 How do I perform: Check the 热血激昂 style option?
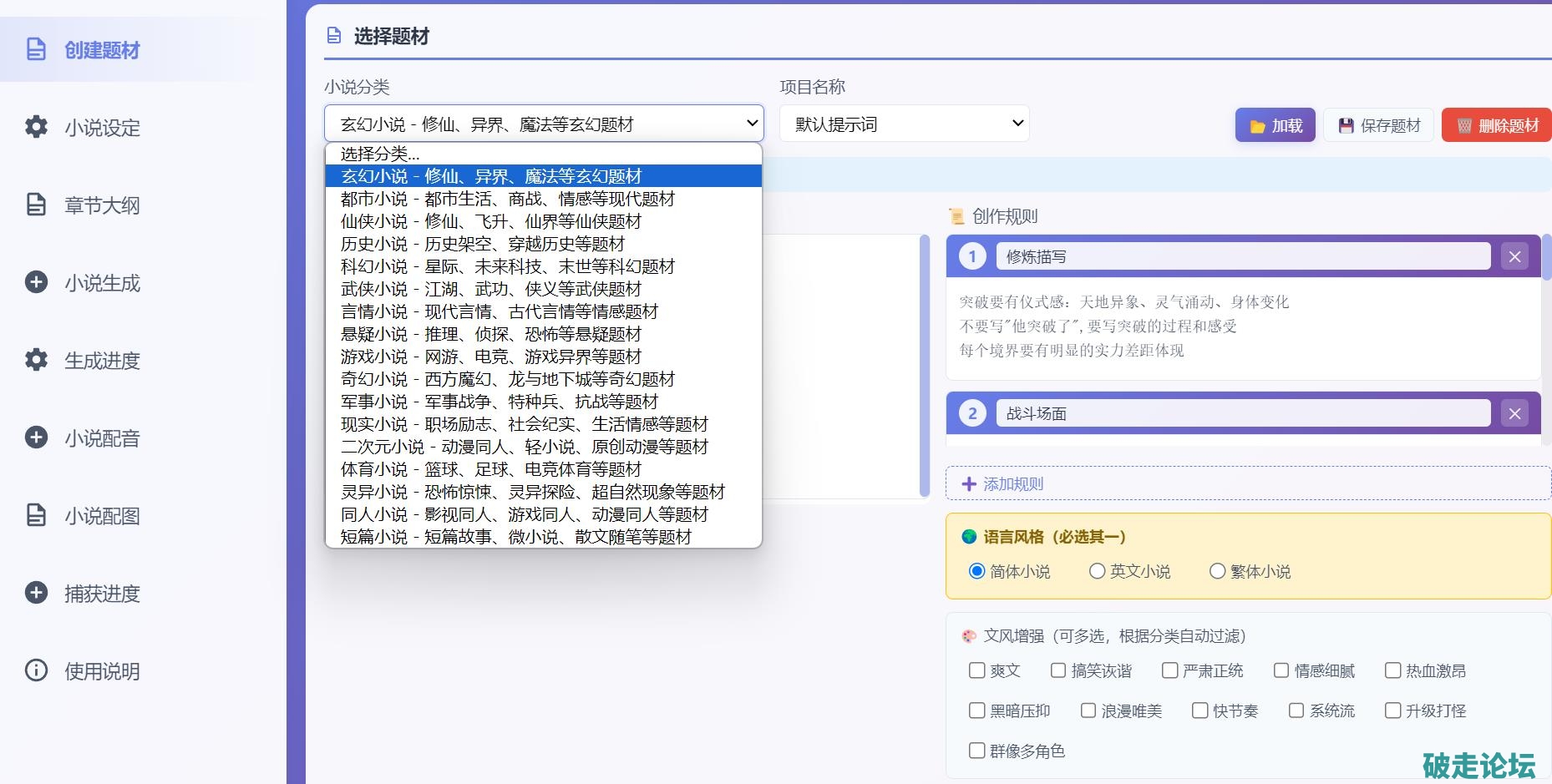(1392, 670)
